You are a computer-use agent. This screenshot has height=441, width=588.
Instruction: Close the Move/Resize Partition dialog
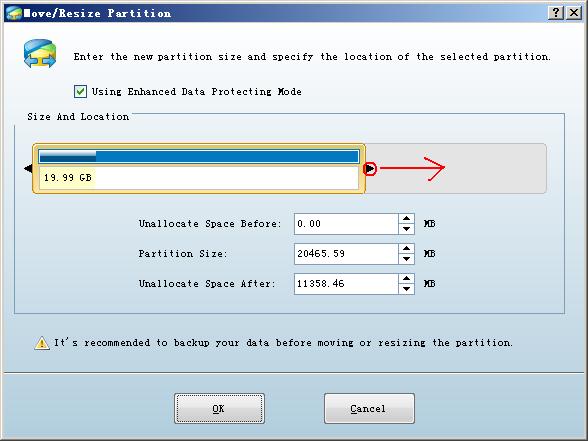(x=574, y=13)
